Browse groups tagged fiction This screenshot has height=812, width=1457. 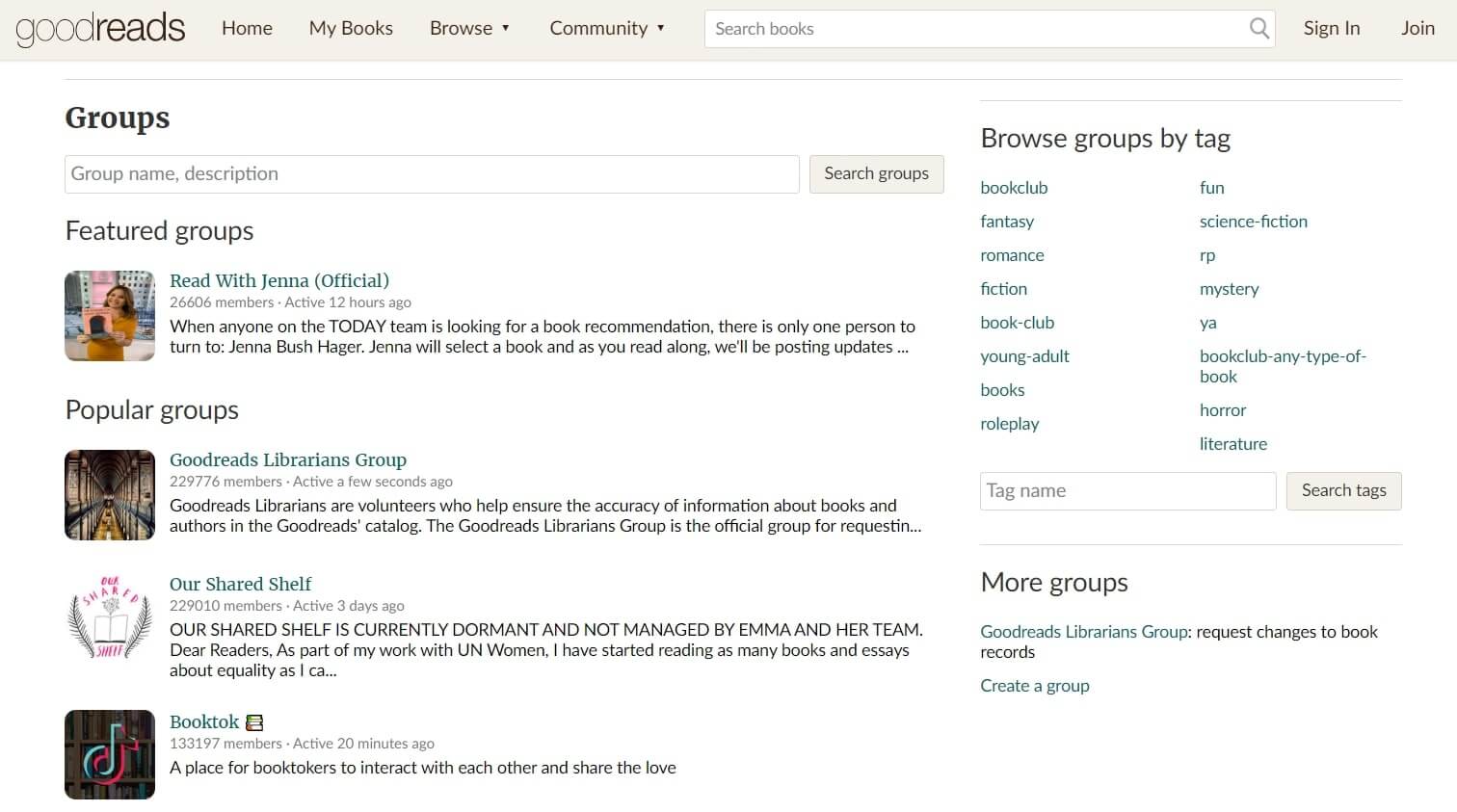pos(1003,289)
